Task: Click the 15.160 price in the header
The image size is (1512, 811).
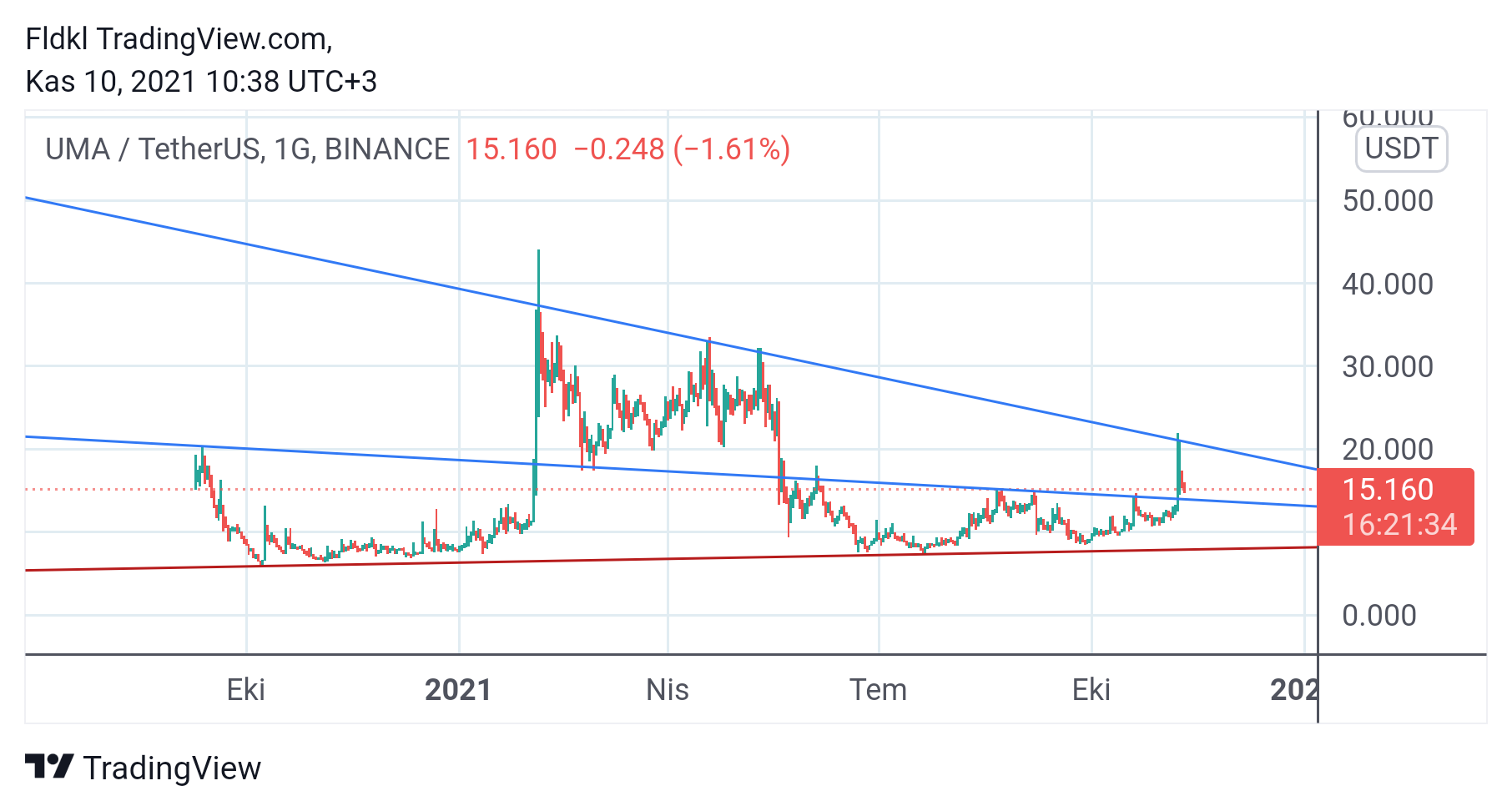Action: 511,149
